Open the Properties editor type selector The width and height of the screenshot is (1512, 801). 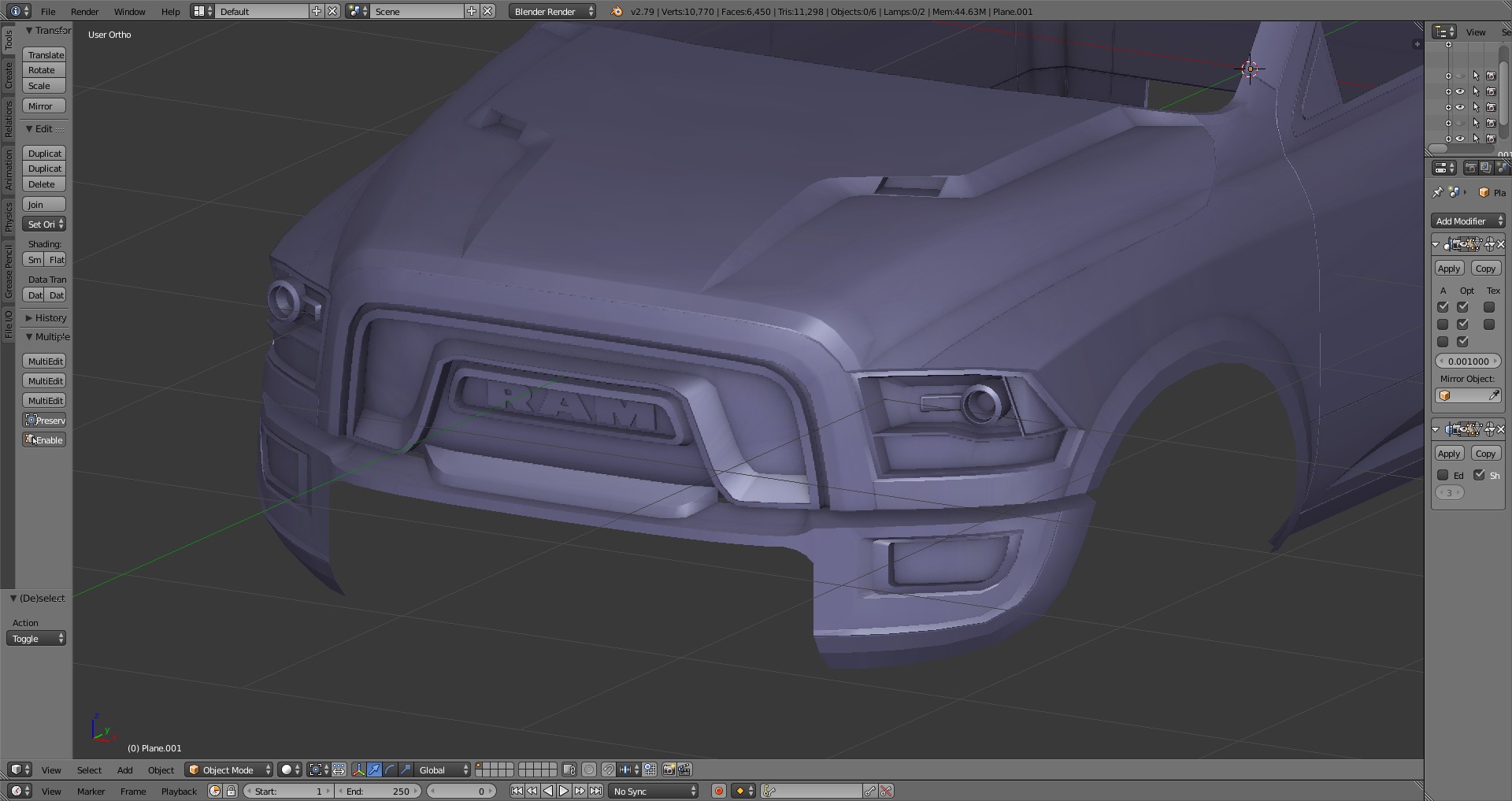click(x=1444, y=168)
